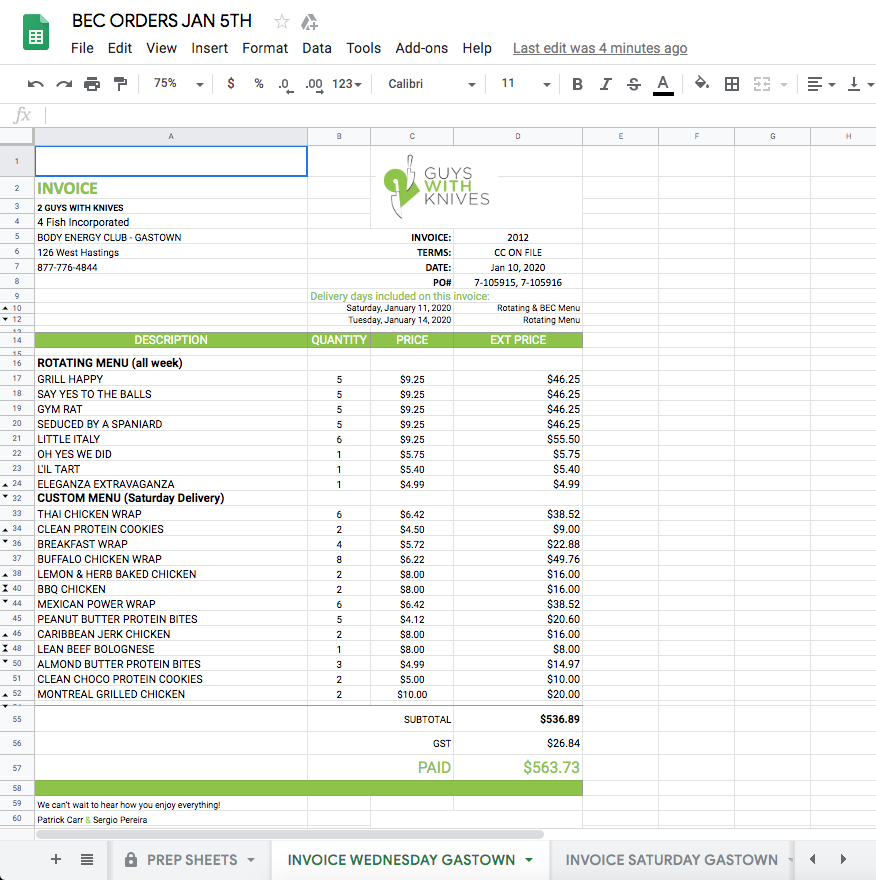Image resolution: width=876 pixels, height=880 pixels.
Task: Switch to INVOICE SATURDAY GASTOWN tab
Action: pos(671,860)
